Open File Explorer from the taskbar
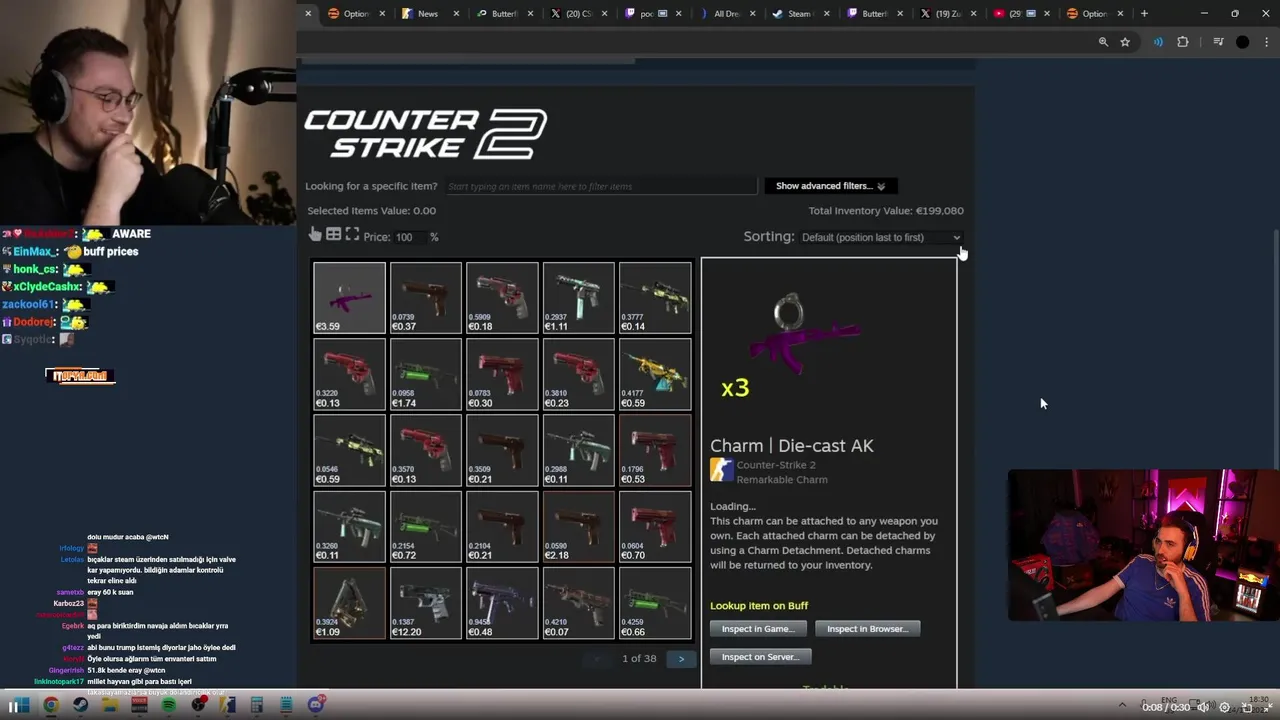 click(x=110, y=705)
